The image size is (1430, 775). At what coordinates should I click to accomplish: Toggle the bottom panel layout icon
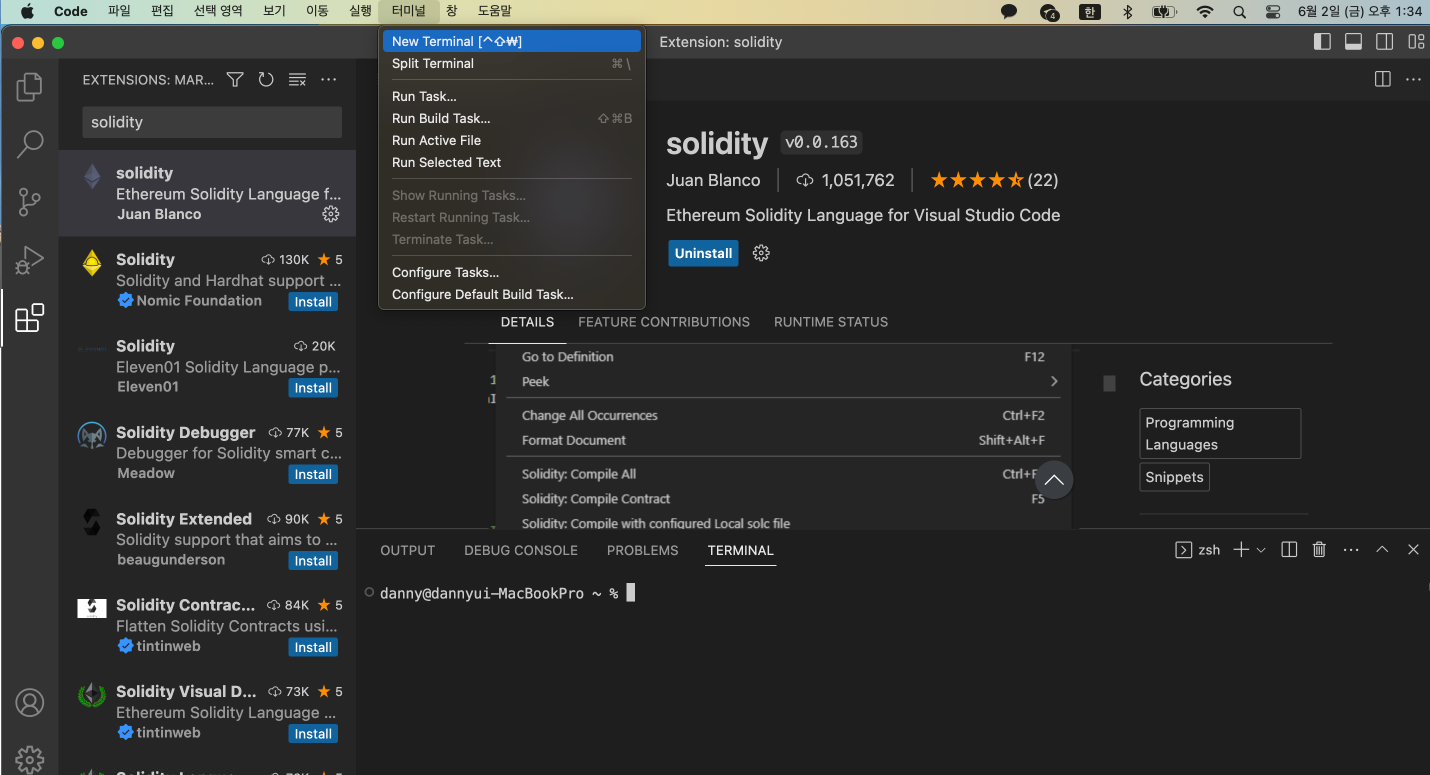click(1353, 42)
